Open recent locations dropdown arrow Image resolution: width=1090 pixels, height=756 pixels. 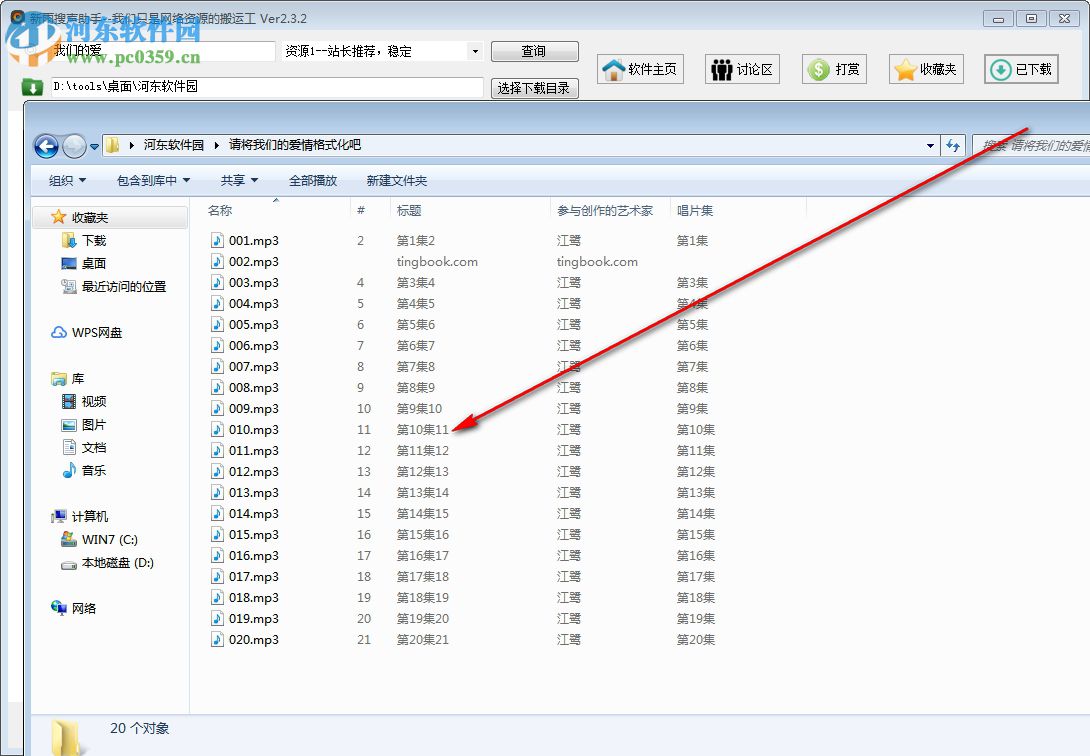[95, 147]
